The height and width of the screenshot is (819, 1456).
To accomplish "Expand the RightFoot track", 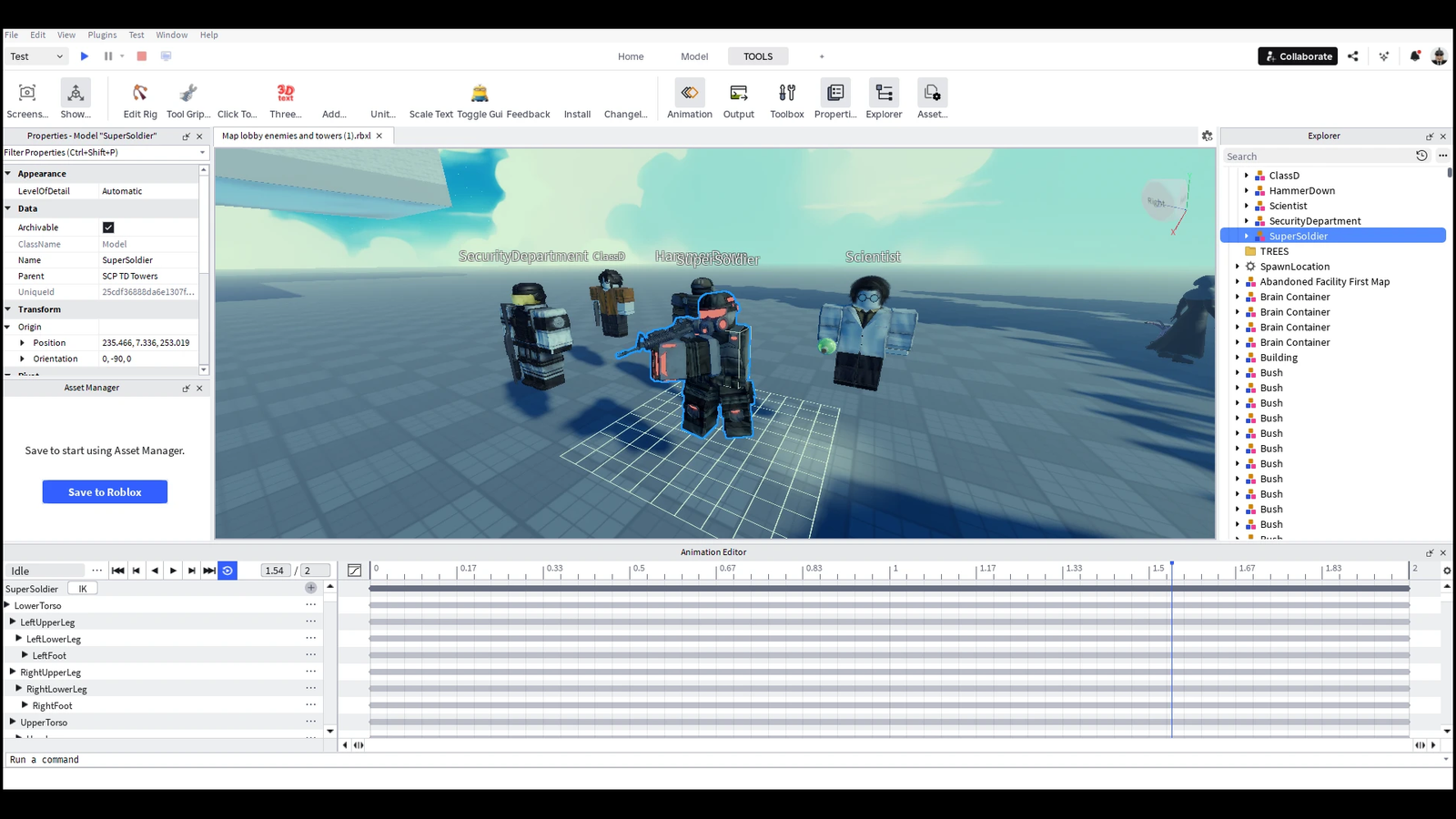I will tap(25, 705).
